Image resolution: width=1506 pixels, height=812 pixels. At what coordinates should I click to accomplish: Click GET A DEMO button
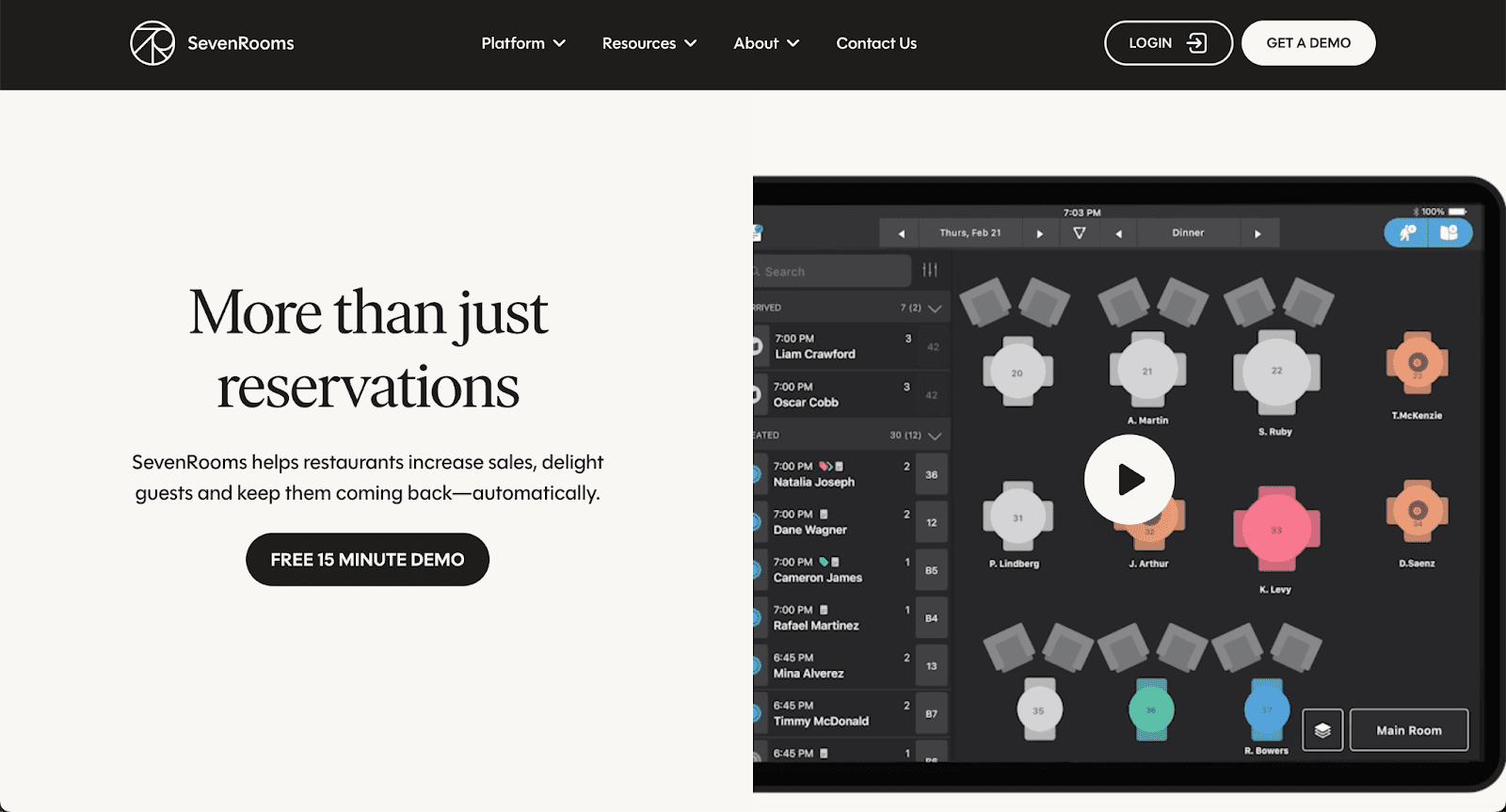click(1308, 43)
